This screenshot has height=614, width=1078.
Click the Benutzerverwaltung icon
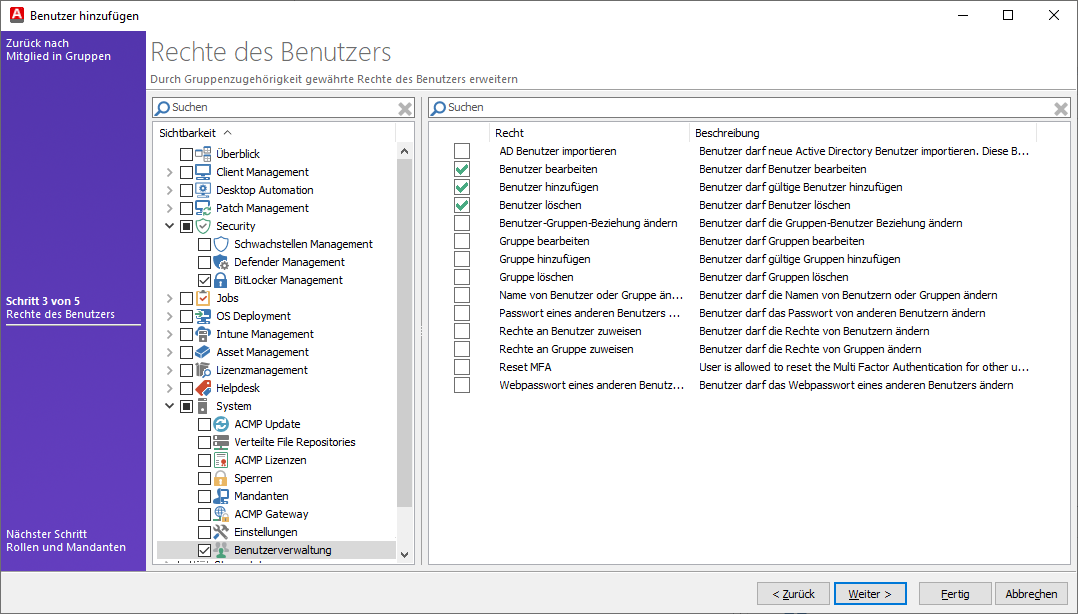[220, 549]
